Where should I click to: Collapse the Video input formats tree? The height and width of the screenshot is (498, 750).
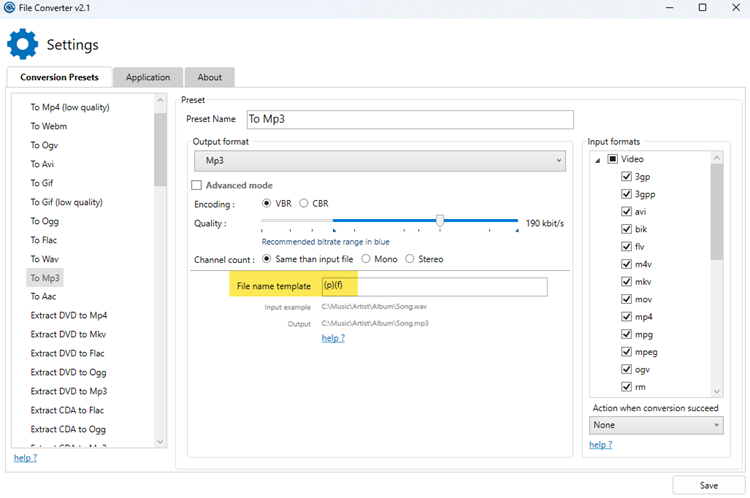click(x=598, y=159)
